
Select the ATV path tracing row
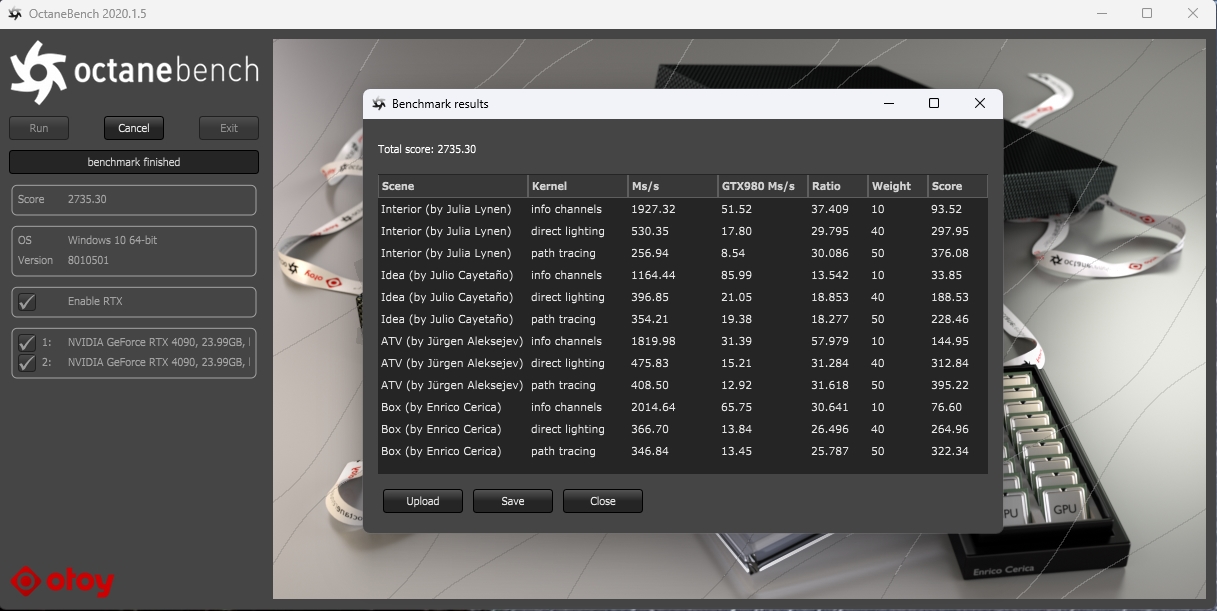point(683,385)
